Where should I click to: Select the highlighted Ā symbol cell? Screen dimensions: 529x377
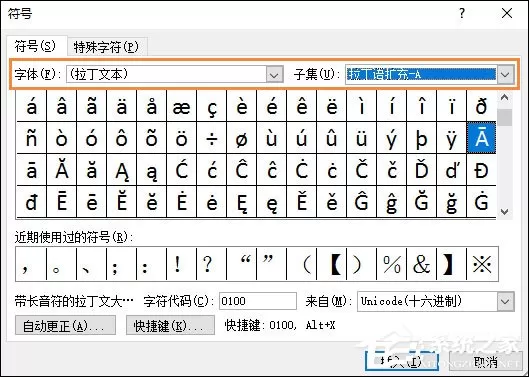pos(481,138)
